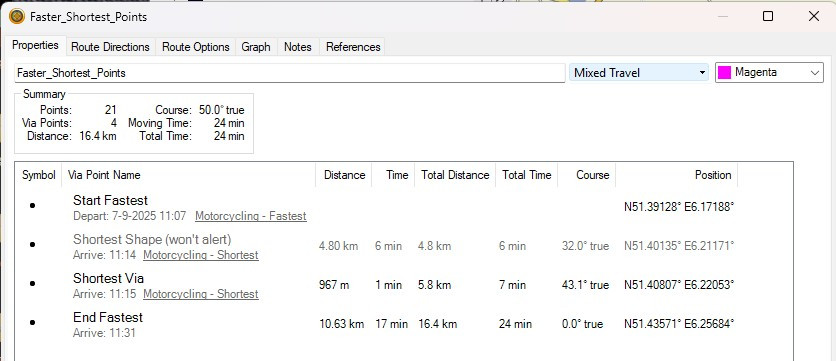Image resolution: width=836 pixels, height=361 pixels.
Task: Click the 5.8 km total distance cell
Action: click(435, 285)
